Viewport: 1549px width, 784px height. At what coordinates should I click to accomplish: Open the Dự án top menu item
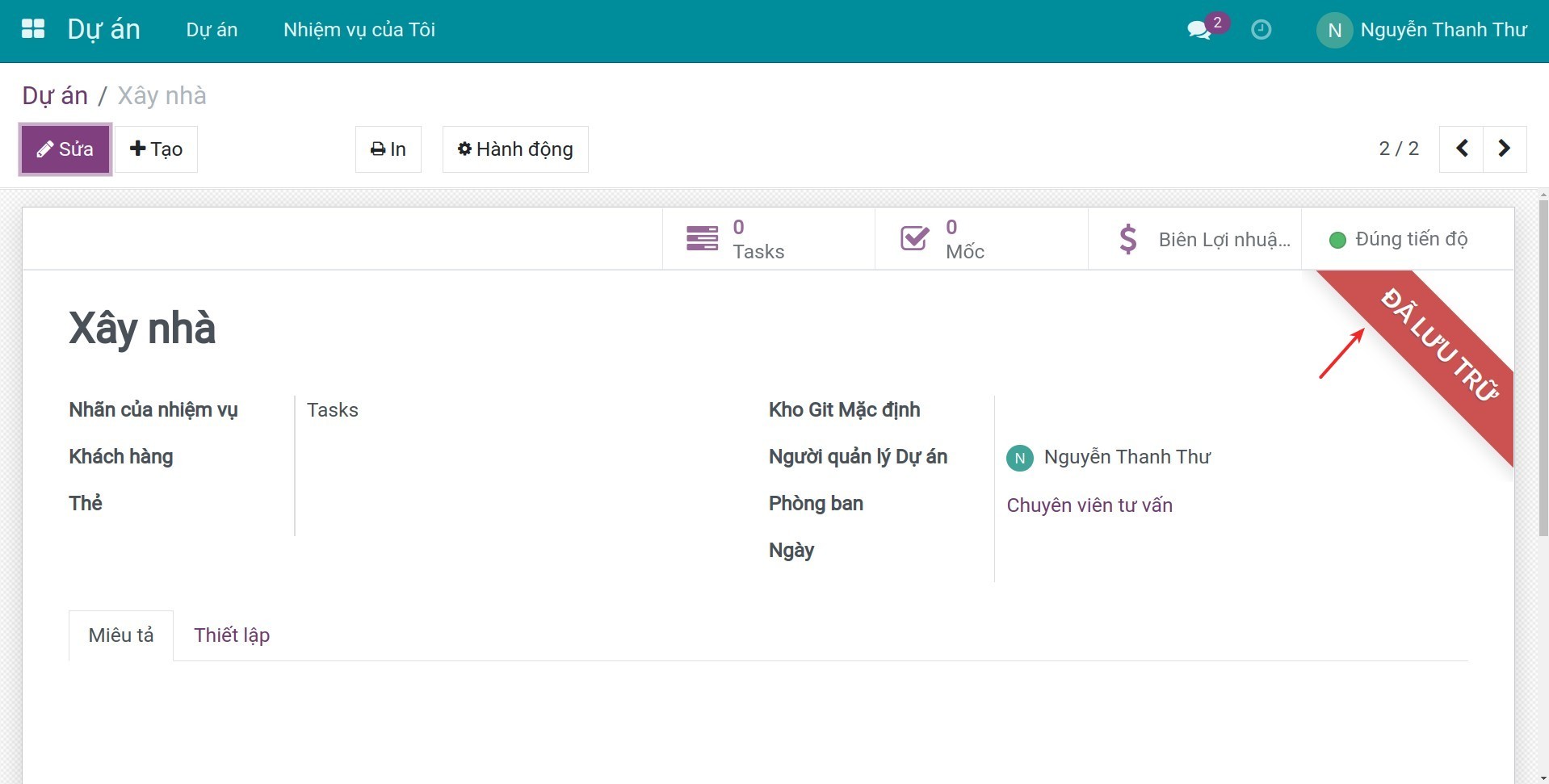pyautogui.click(x=212, y=30)
